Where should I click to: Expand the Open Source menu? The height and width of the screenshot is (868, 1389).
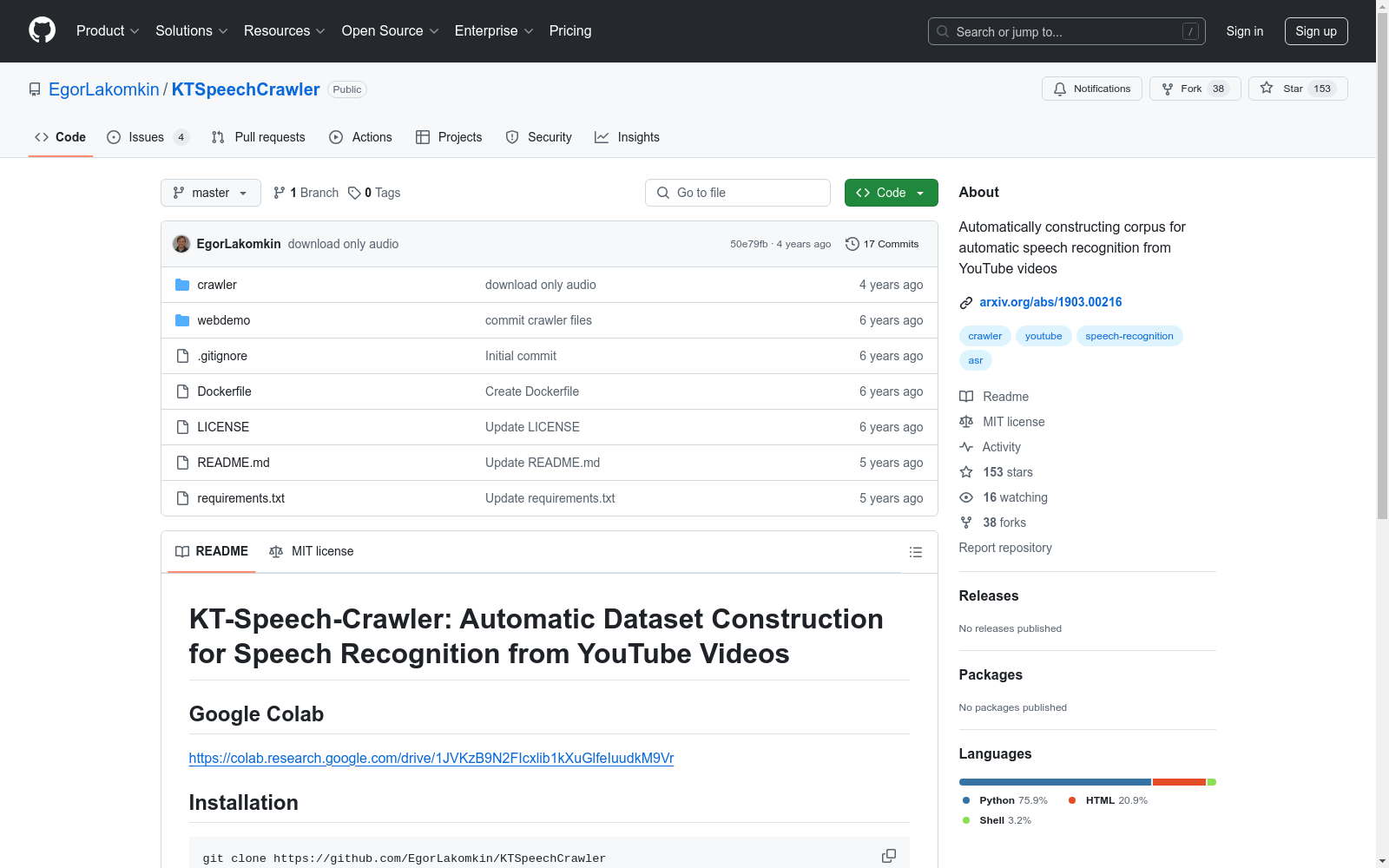(x=391, y=31)
